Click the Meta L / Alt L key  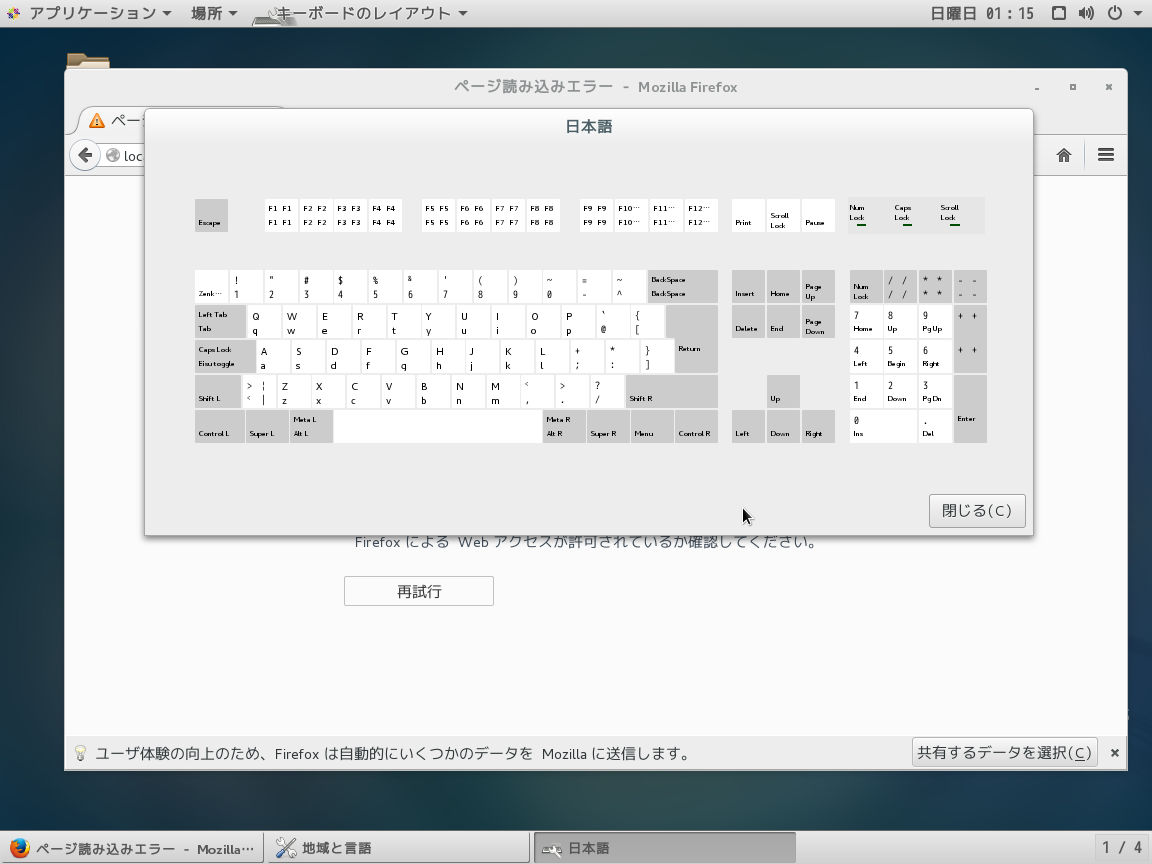[x=312, y=426]
